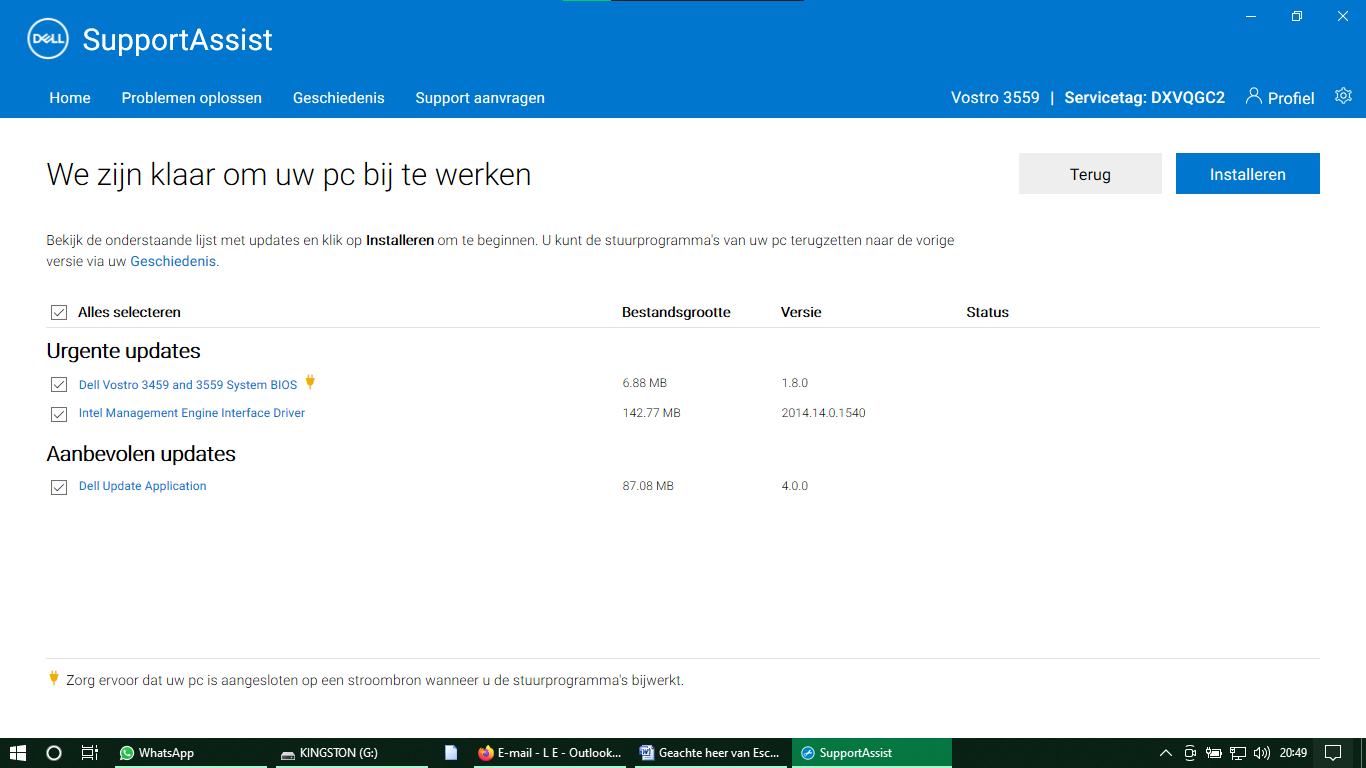Viewport: 1366px width, 768px height.
Task: Switch to Firefox Outlook E-mail window
Action: 550,753
